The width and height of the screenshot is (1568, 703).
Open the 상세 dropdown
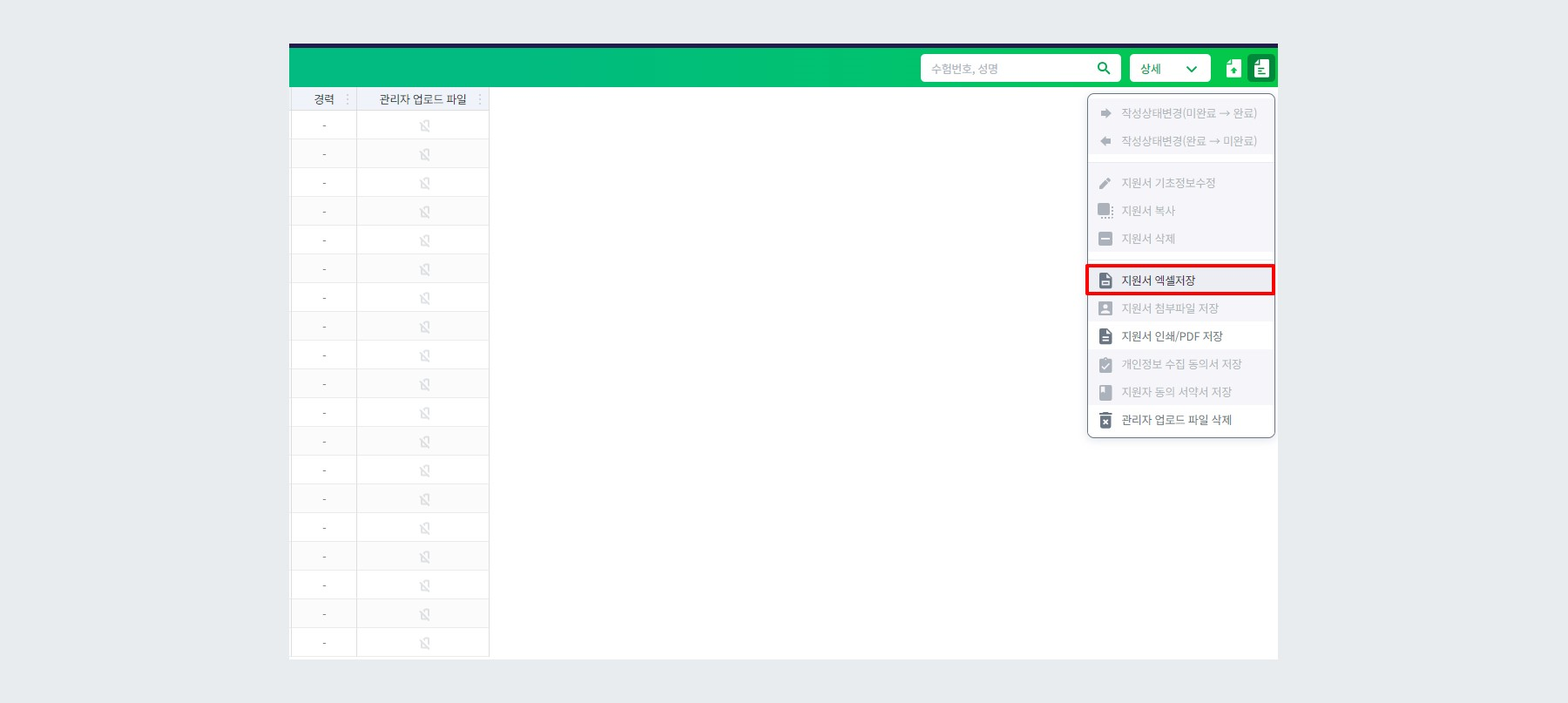[x=1170, y=68]
